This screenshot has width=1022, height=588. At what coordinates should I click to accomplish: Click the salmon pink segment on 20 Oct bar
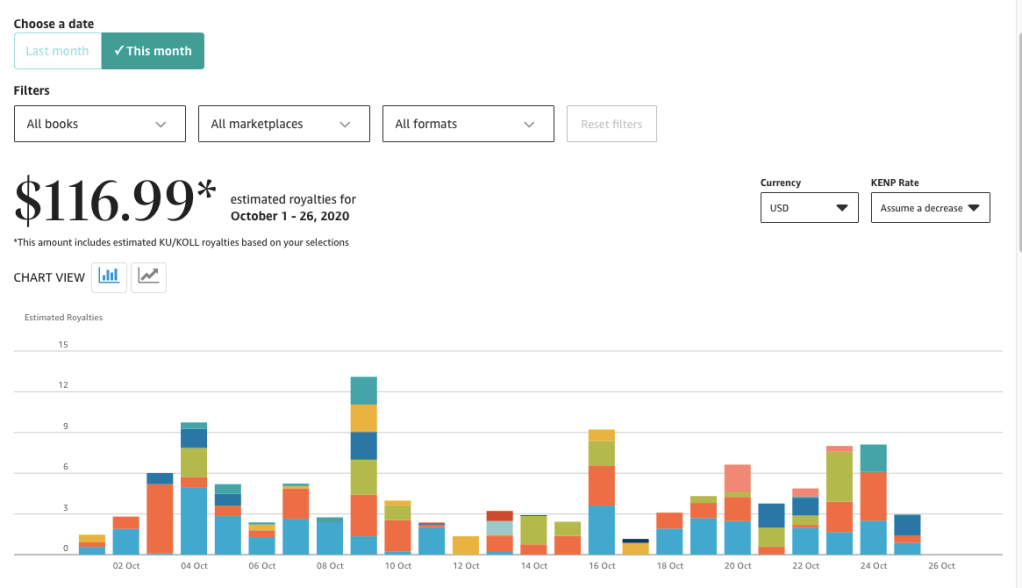point(738,480)
